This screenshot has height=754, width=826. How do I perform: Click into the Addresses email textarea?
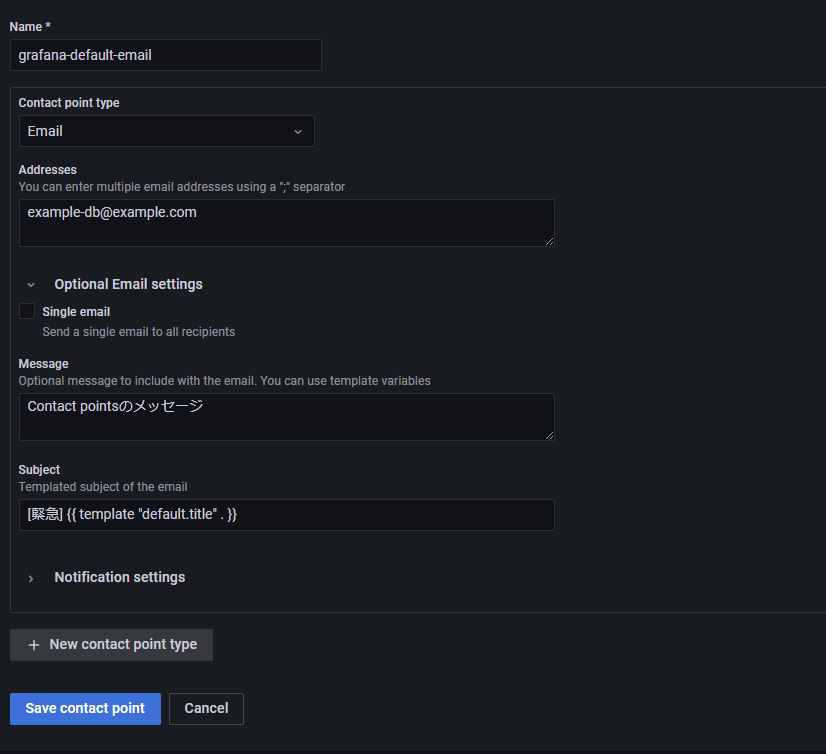point(287,223)
